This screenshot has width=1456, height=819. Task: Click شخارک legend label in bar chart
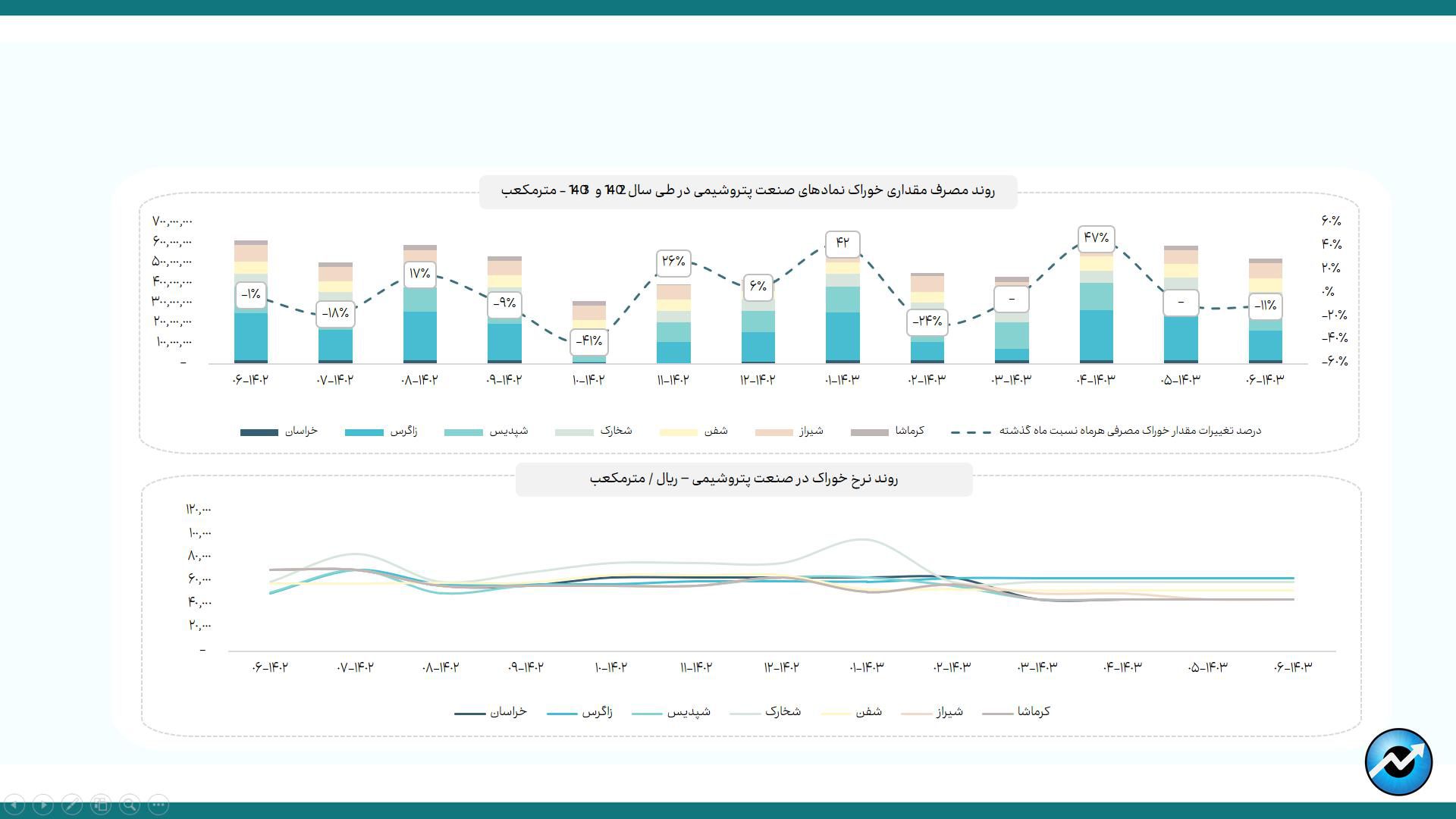(616, 431)
